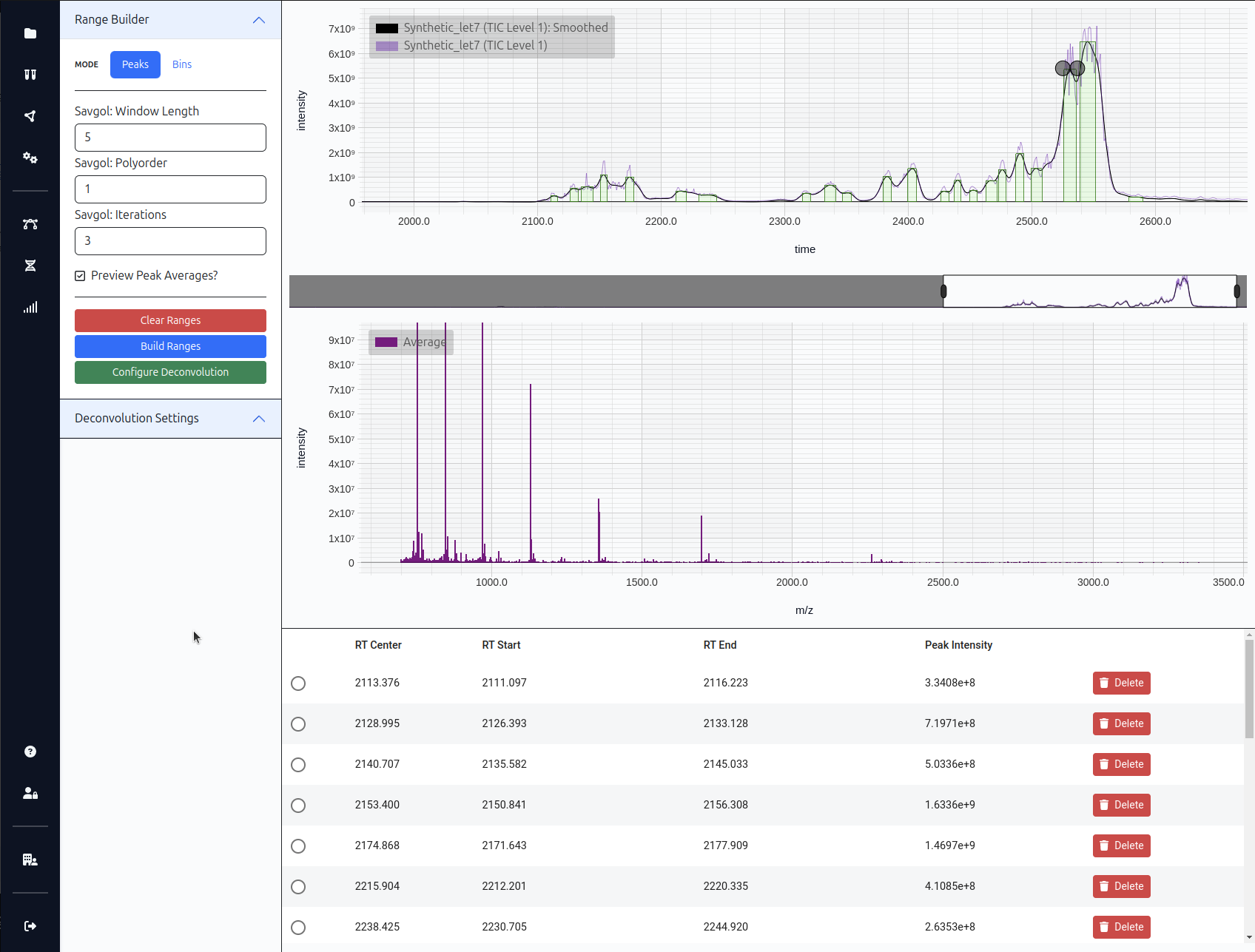The width and height of the screenshot is (1255, 952).
Task: Click the triangular network nodes icon
Action: tap(30, 116)
